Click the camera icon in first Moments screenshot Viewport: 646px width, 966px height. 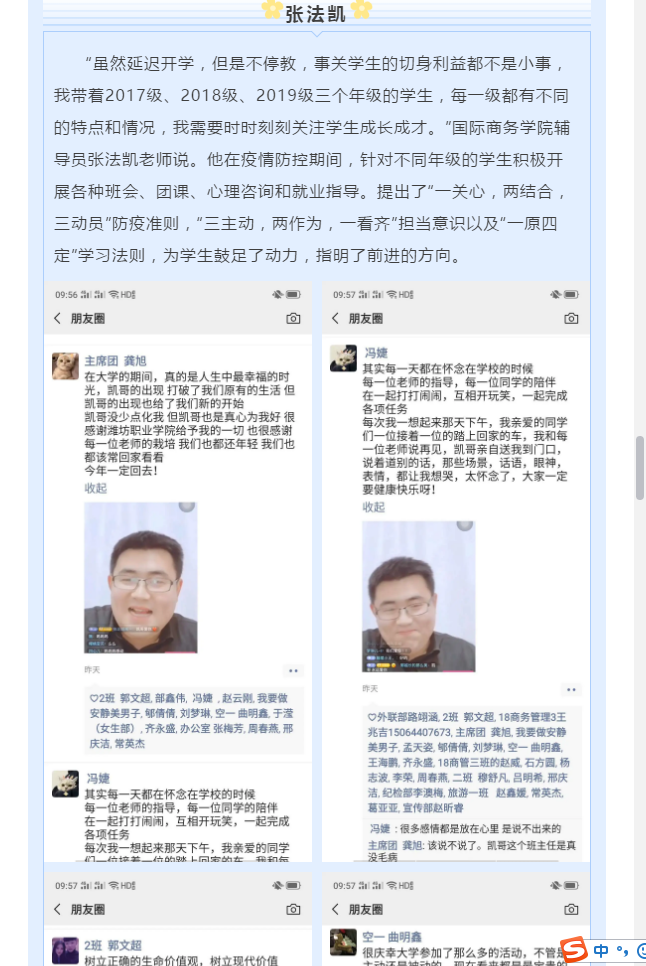[293, 319]
